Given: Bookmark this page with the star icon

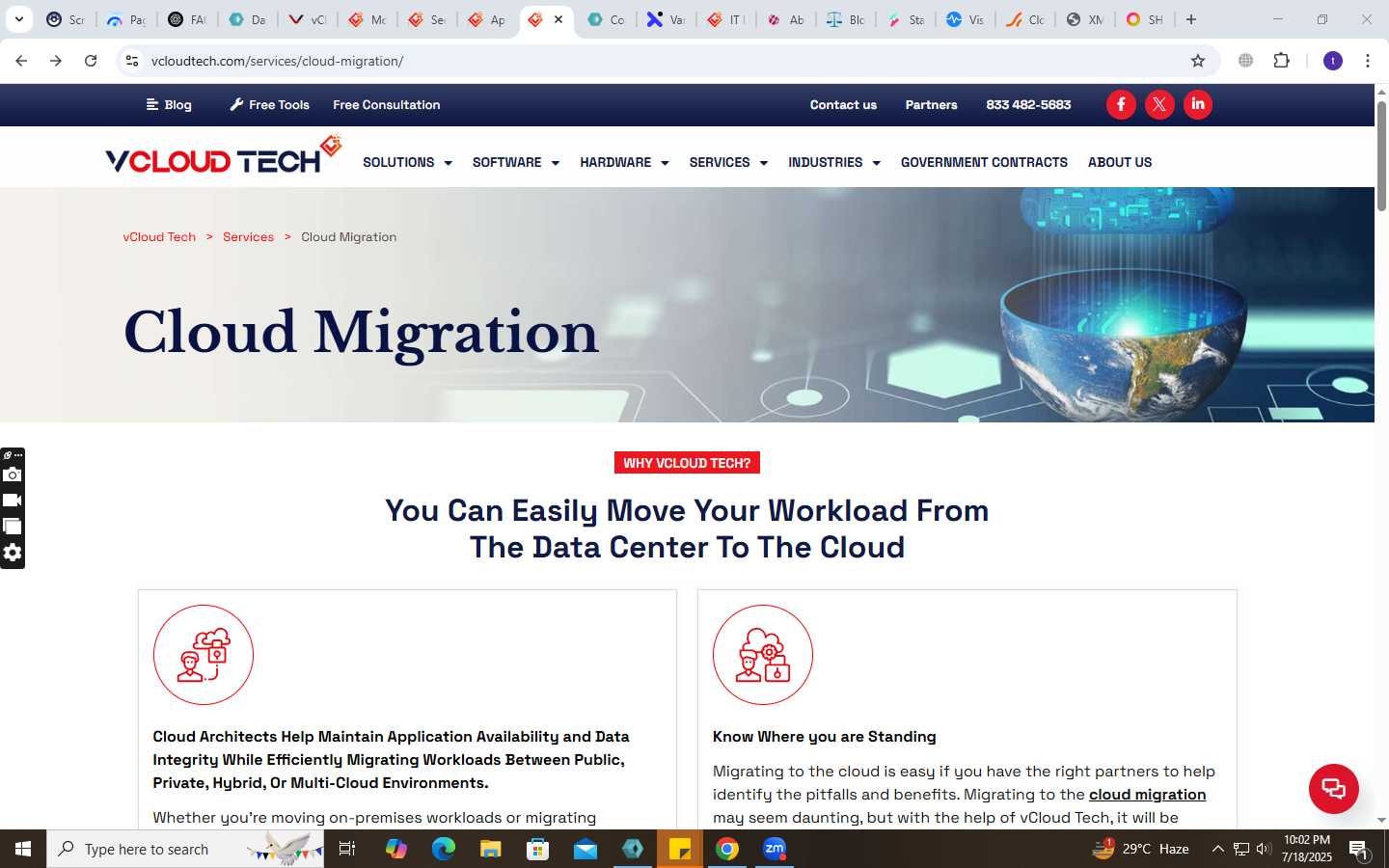Looking at the screenshot, I should tap(1198, 61).
